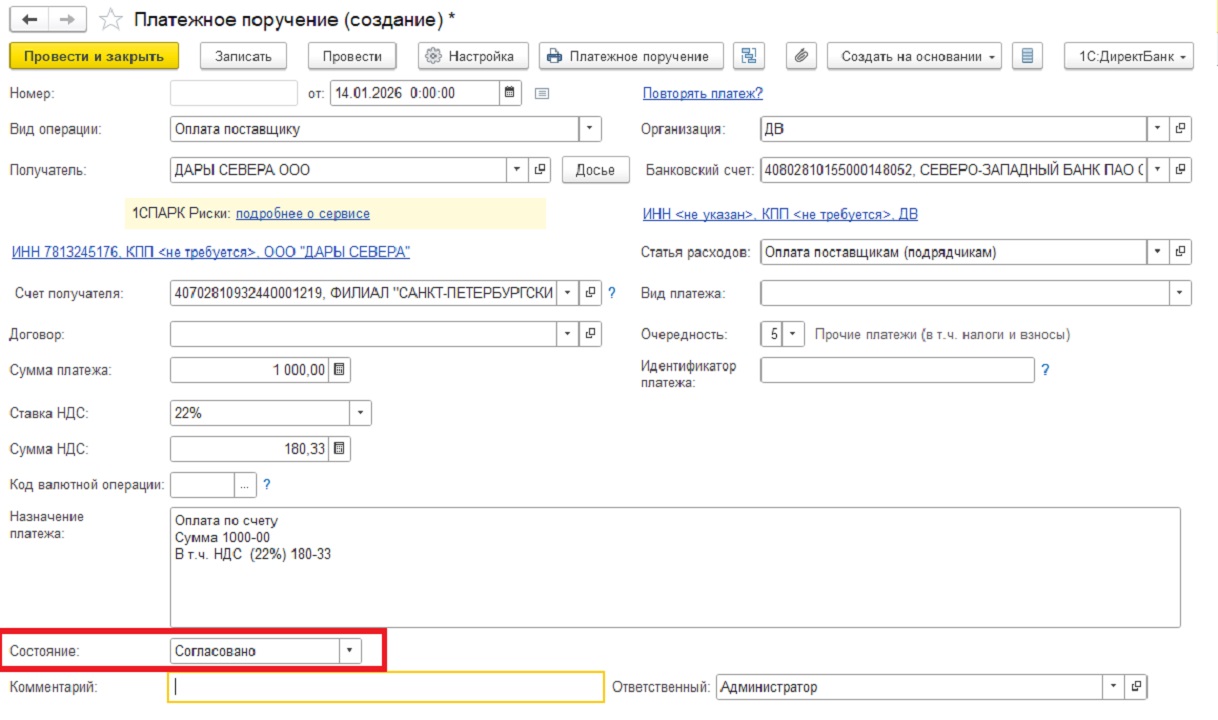1218x720 pixels.
Task: Open Настройка settings
Action: [x=472, y=56]
